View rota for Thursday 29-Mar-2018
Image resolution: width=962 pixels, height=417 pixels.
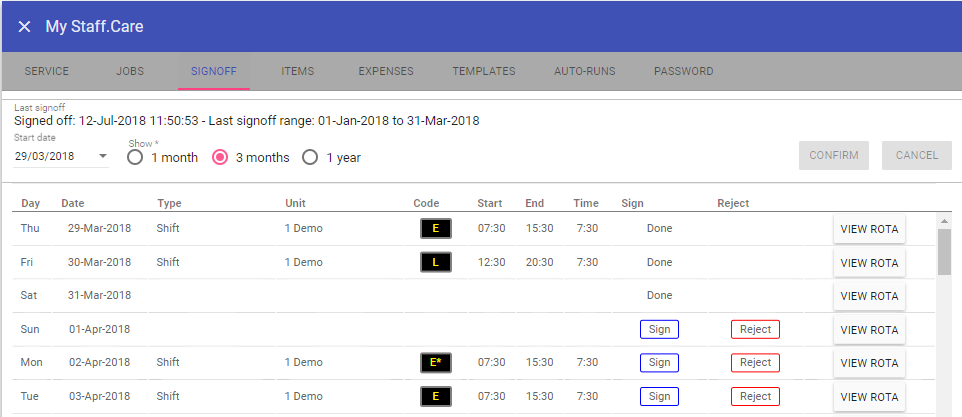click(x=869, y=229)
